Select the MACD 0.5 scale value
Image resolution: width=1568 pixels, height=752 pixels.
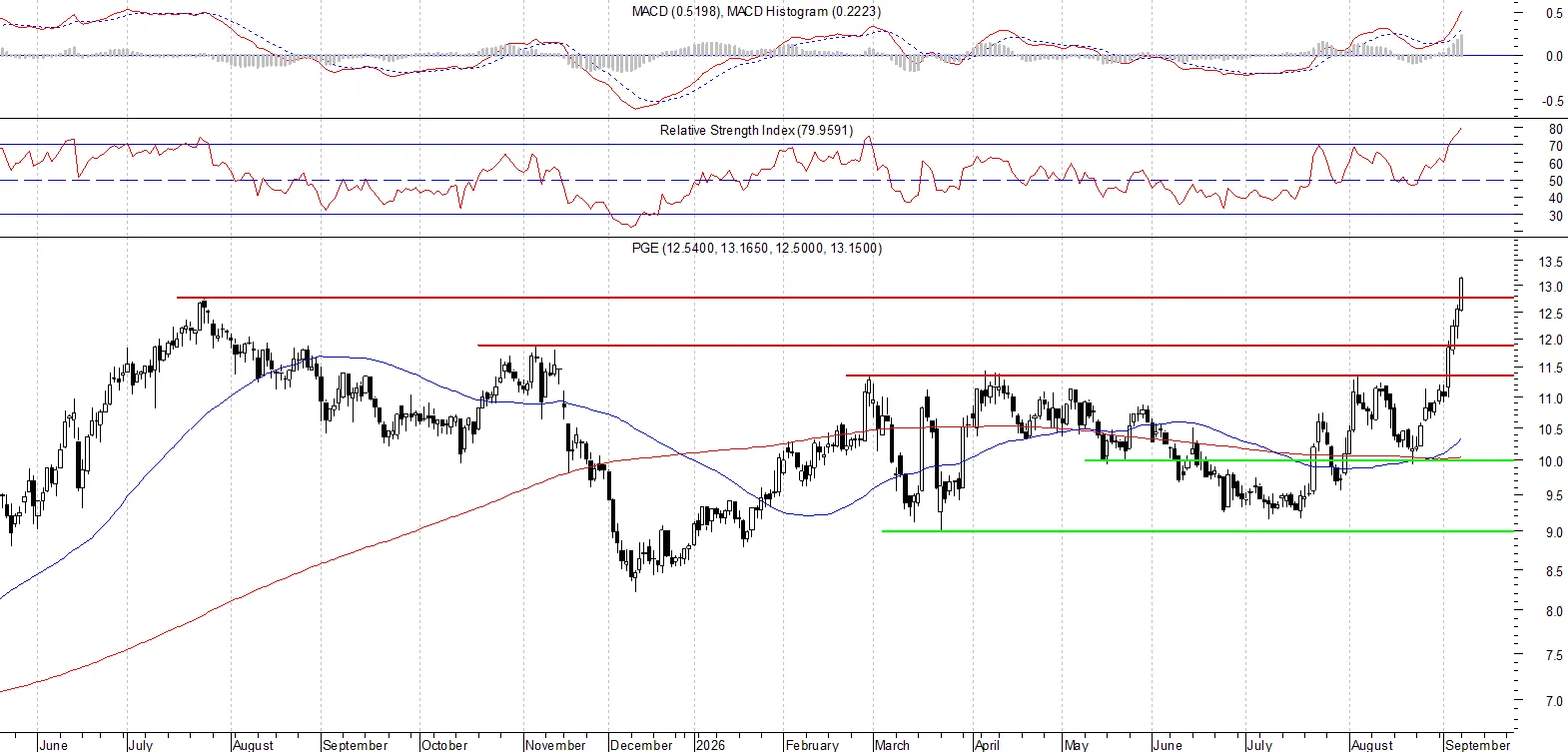click(x=1555, y=13)
